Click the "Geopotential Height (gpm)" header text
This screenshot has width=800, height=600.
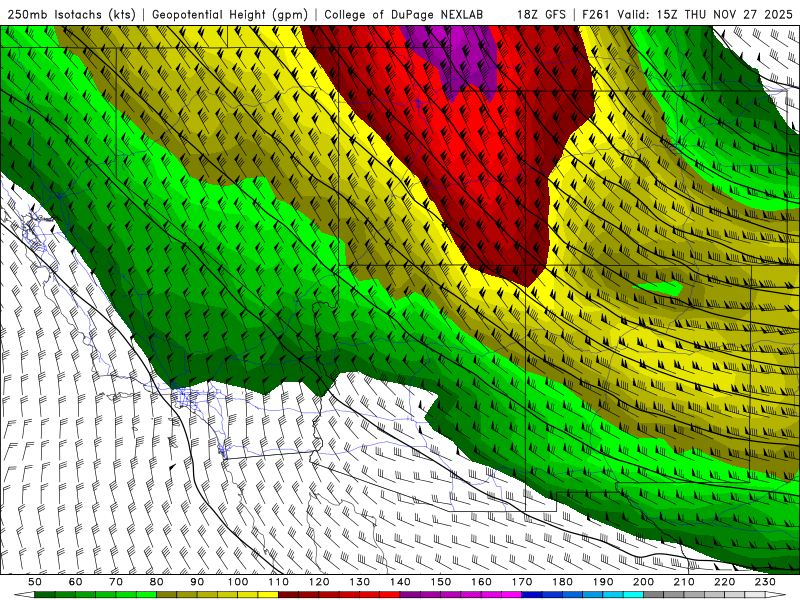(x=230, y=14)
